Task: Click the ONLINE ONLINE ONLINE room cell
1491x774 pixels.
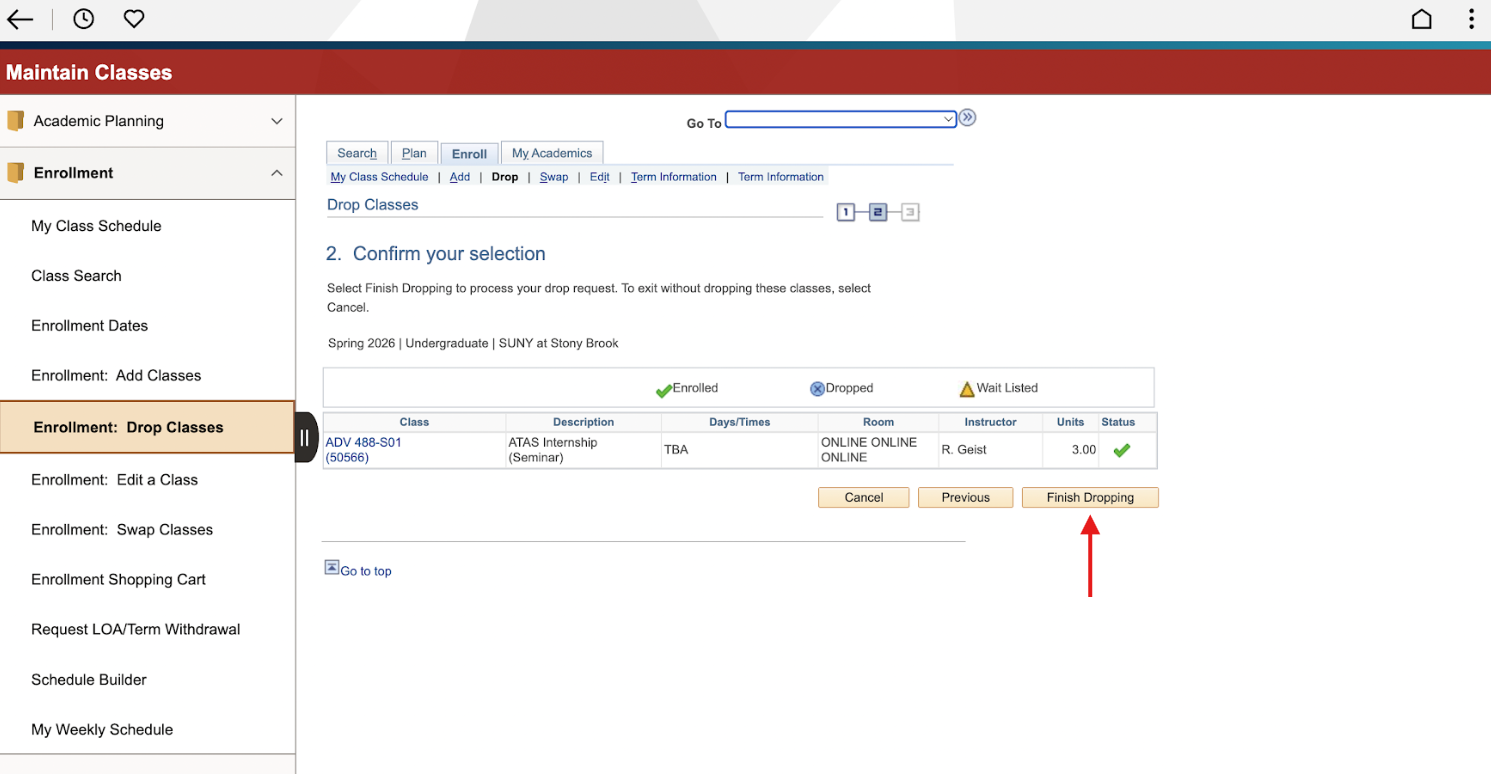Action: (x=878, y=450)
